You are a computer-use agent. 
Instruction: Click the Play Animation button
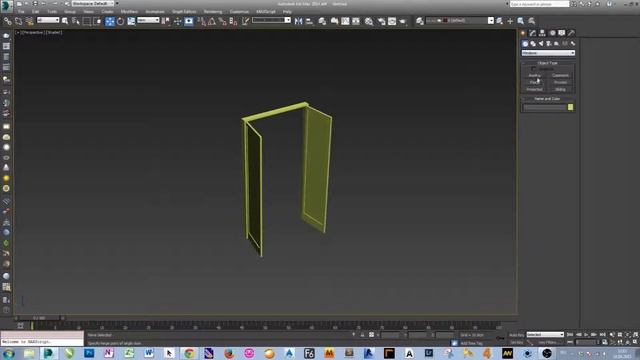(x=586, y=335)
